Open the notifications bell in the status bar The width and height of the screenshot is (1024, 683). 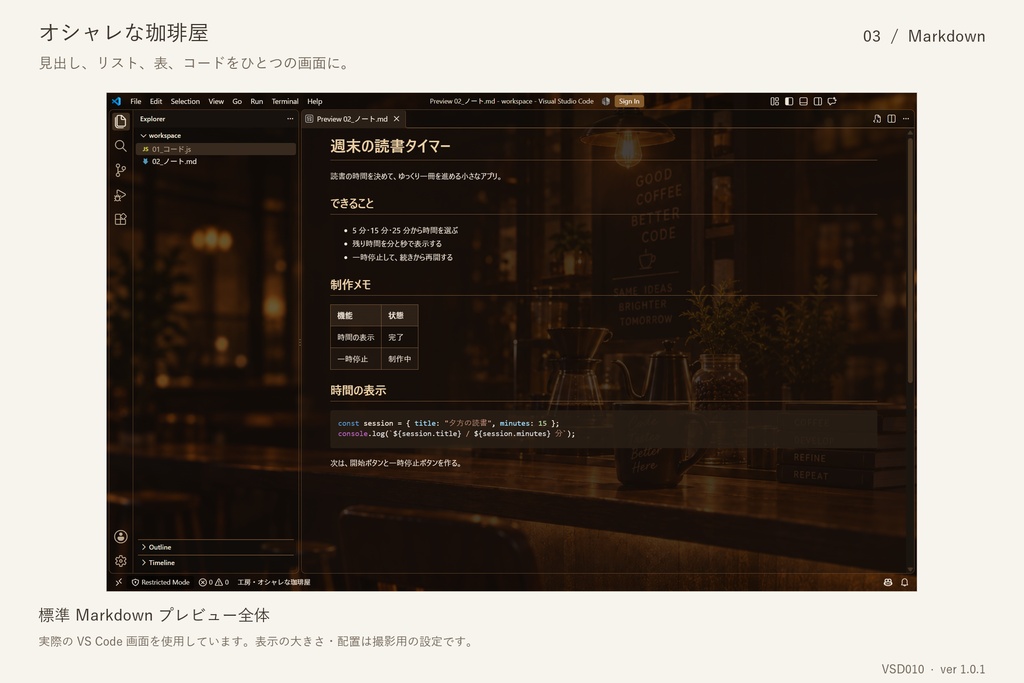coord(904,582)
